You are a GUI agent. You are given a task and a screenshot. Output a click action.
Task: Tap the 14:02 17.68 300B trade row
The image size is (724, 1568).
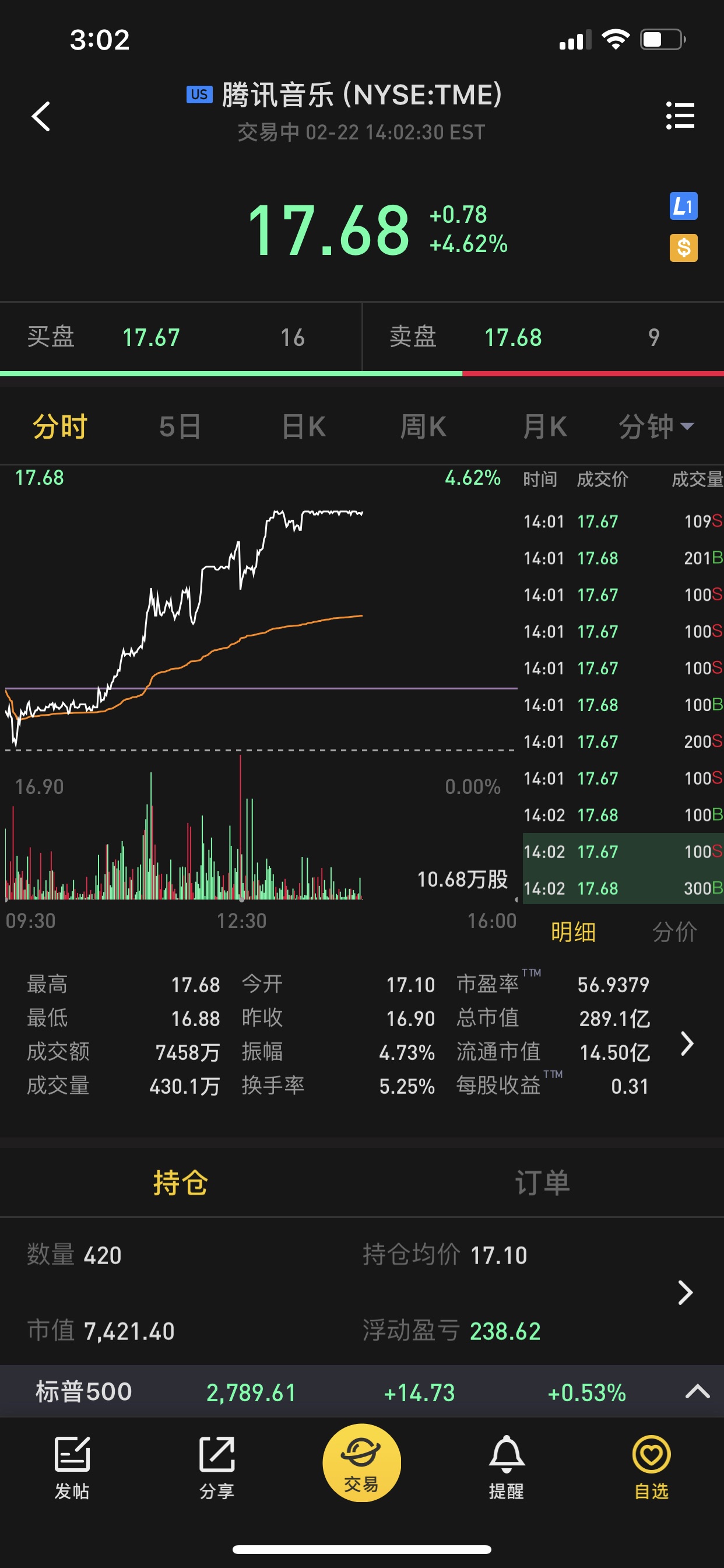point(623,888)
